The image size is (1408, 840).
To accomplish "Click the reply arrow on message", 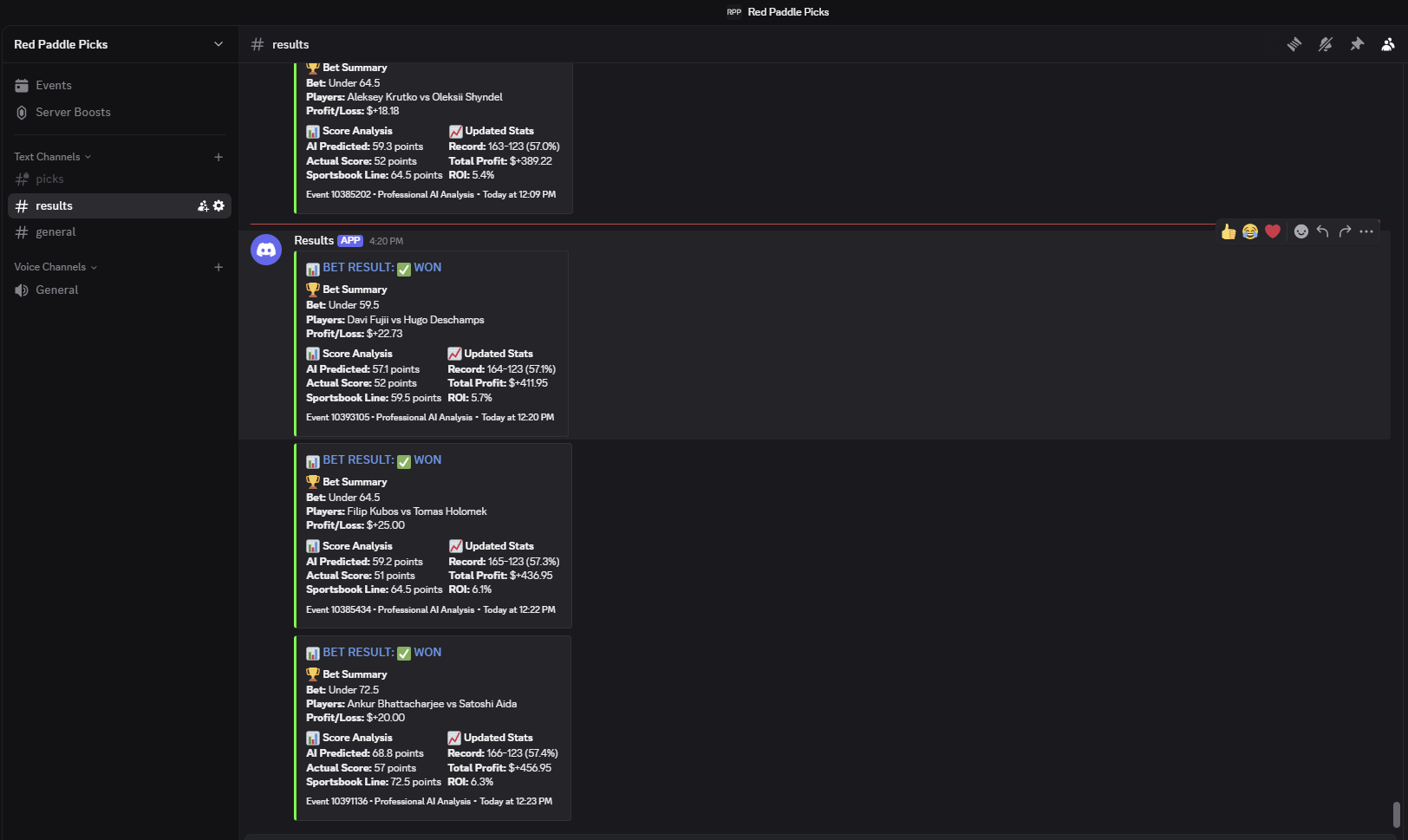I will [1322, 231].
